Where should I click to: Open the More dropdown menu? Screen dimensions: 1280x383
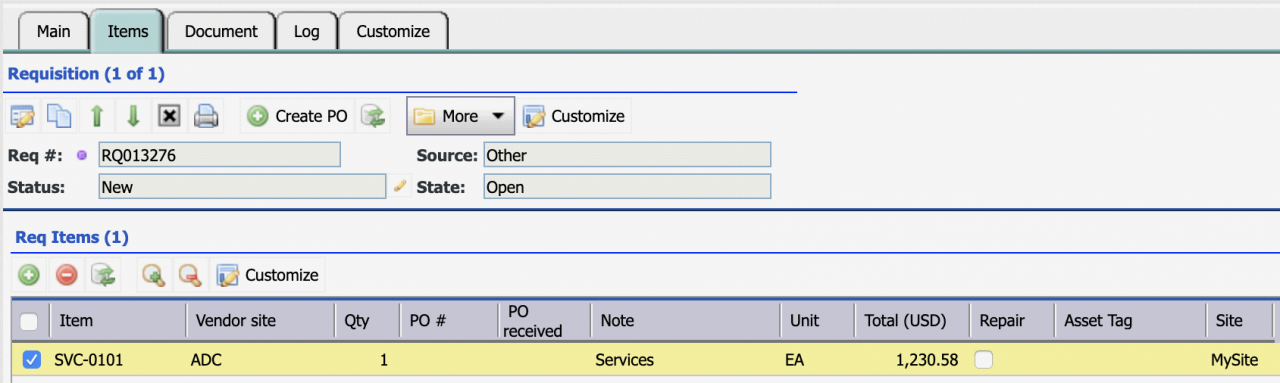[x=460, y=116]
